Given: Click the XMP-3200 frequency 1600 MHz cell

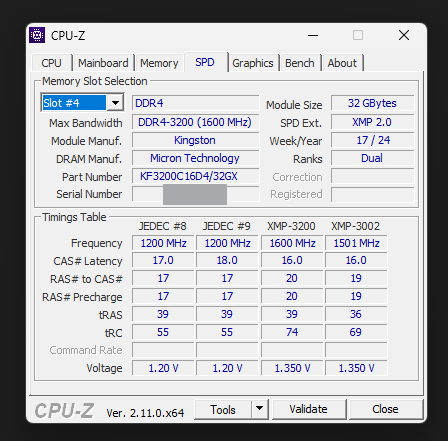Looking at the screenshot, I should click(292, 243).
